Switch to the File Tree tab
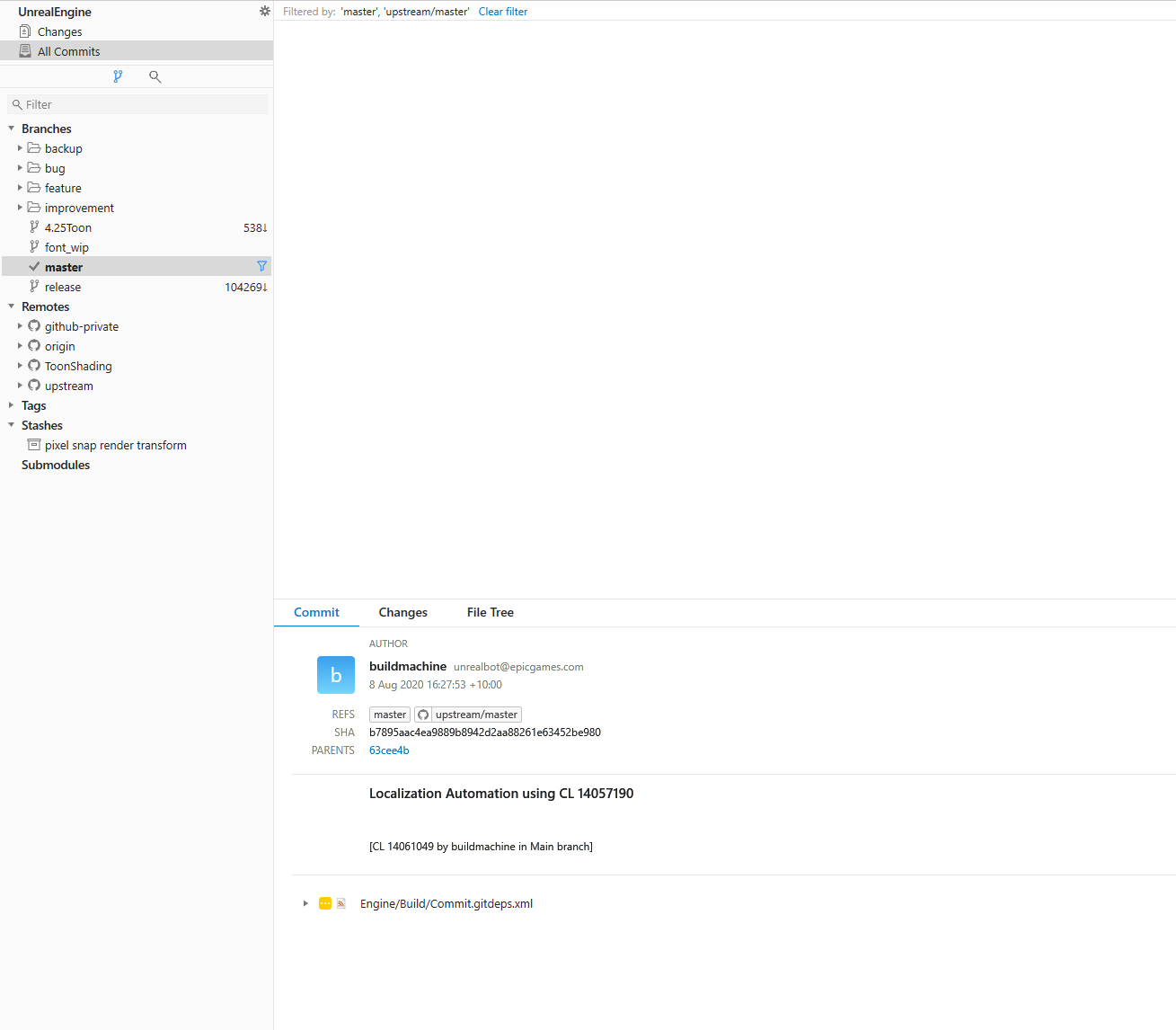Viewport: 1176px width, 1030px height. pyautogui.click(x=490, y=612)
